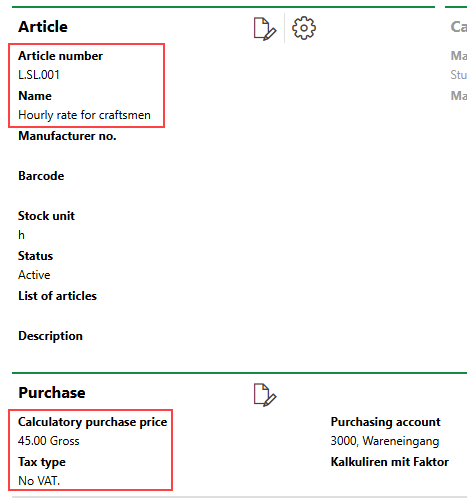Click the 'Name' field label
Image resolution: width=467 pixels, height=502 pixels.
35,96
